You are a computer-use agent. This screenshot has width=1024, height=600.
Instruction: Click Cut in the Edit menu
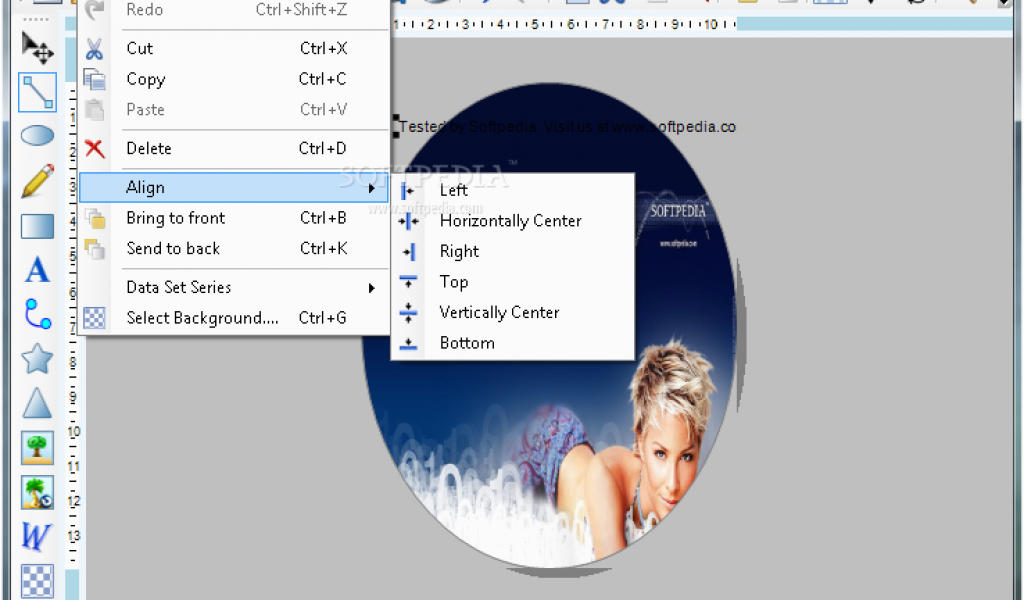tap(140, 48)
